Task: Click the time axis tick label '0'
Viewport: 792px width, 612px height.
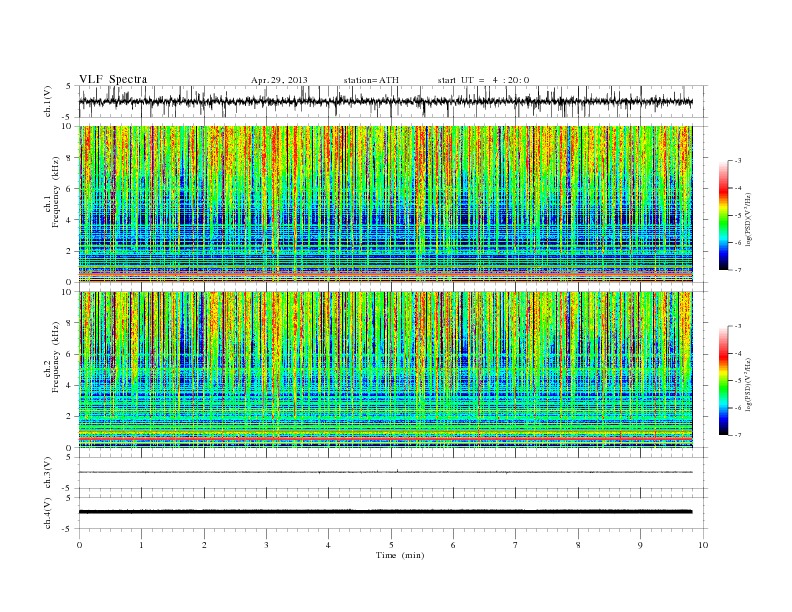Action: (x=79, y=545)
